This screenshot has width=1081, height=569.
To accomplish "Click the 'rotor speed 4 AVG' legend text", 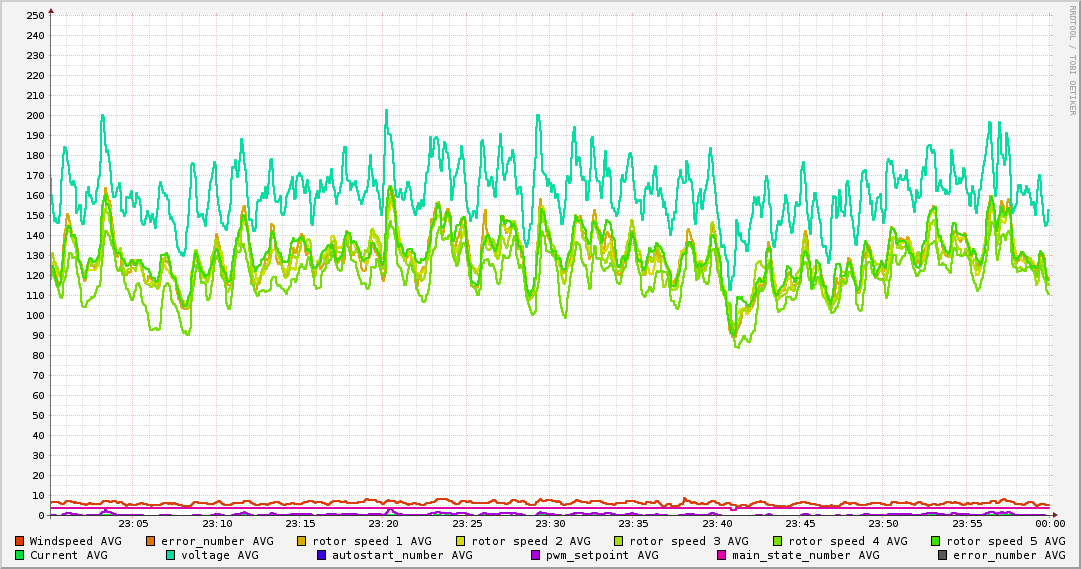I will pos(848,542).
